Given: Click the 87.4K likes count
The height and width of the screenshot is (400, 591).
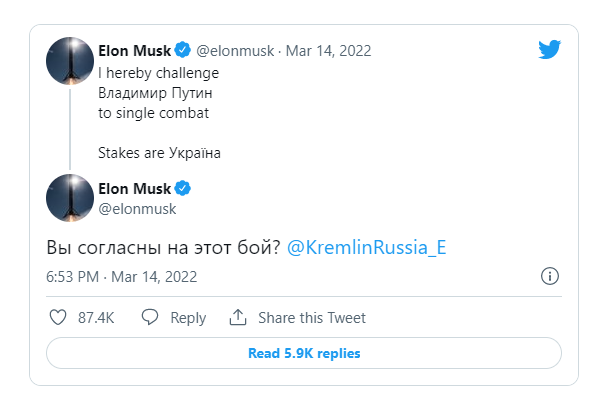Looking at the screenshot, I should click(96, 318).
